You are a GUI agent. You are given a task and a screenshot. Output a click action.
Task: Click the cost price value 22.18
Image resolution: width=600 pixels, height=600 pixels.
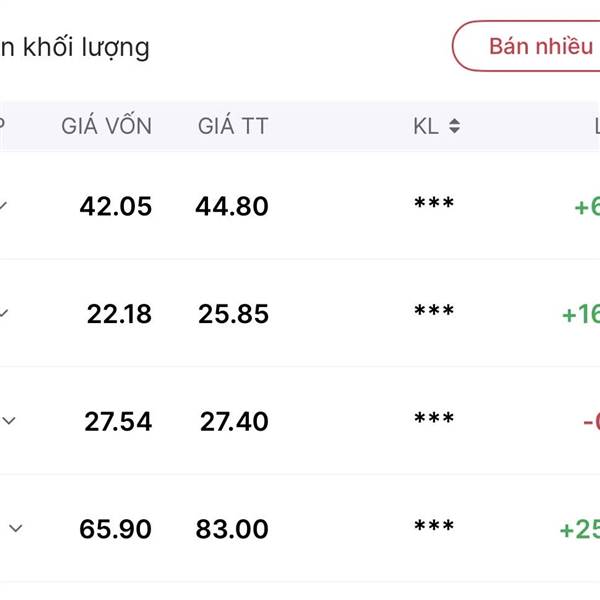tap(119, 314)
